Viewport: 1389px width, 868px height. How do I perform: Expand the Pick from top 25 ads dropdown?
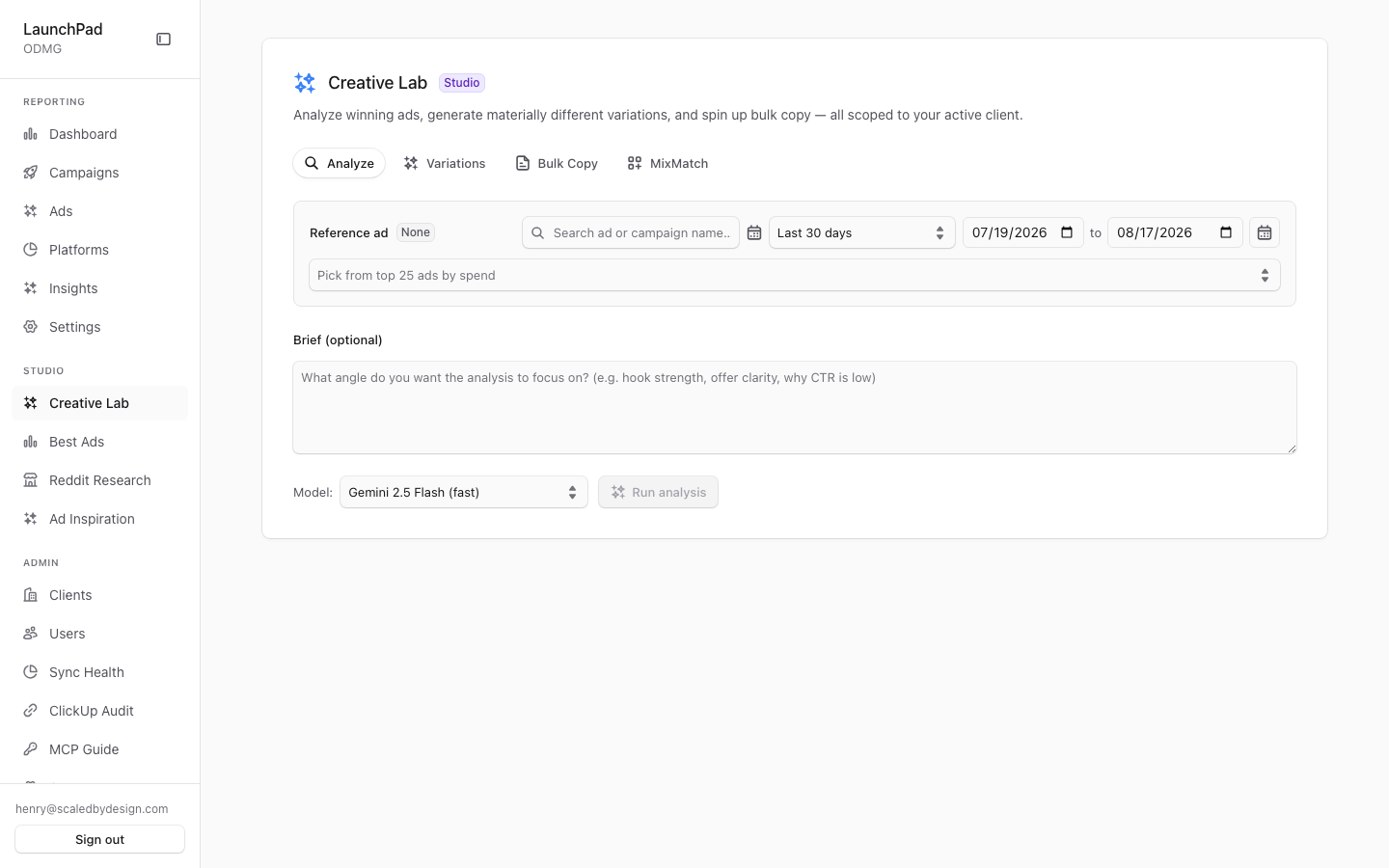[x=795, y=275]
